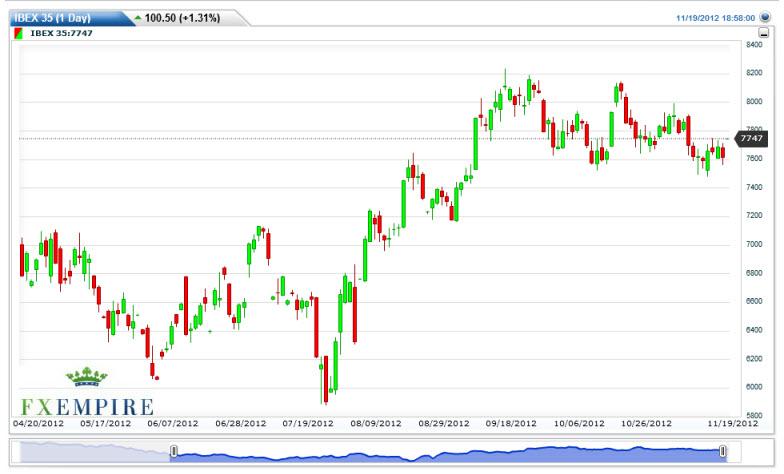Click the 6000 price axis label
The height and width of the screenshot is (474, 784).
[x=754, y=387]
